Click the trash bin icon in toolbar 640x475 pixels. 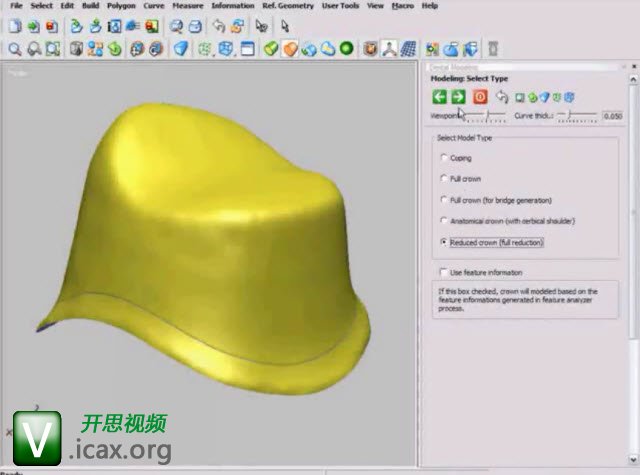492,48
